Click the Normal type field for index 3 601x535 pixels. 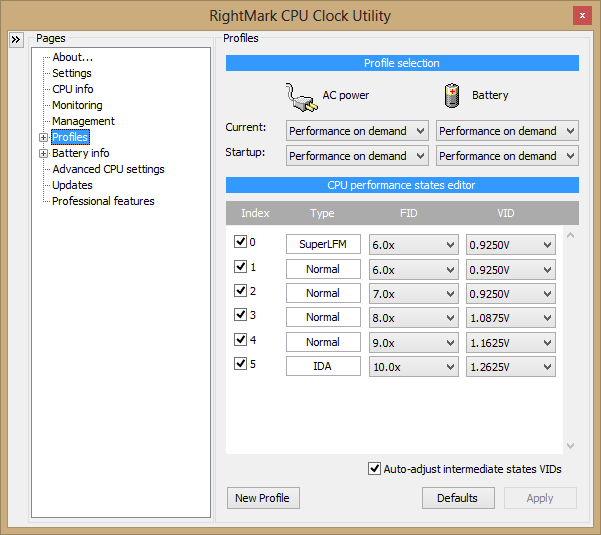point(323,317)
